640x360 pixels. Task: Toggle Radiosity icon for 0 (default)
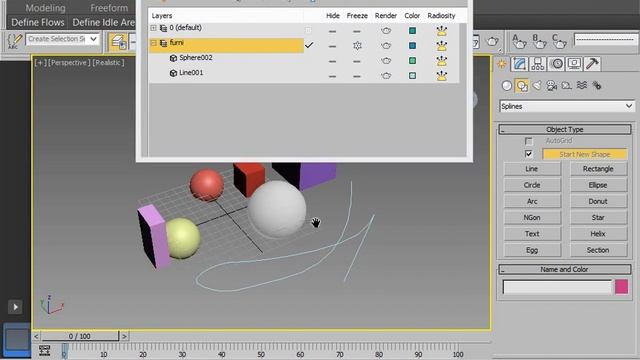click(x=441, y=31)
